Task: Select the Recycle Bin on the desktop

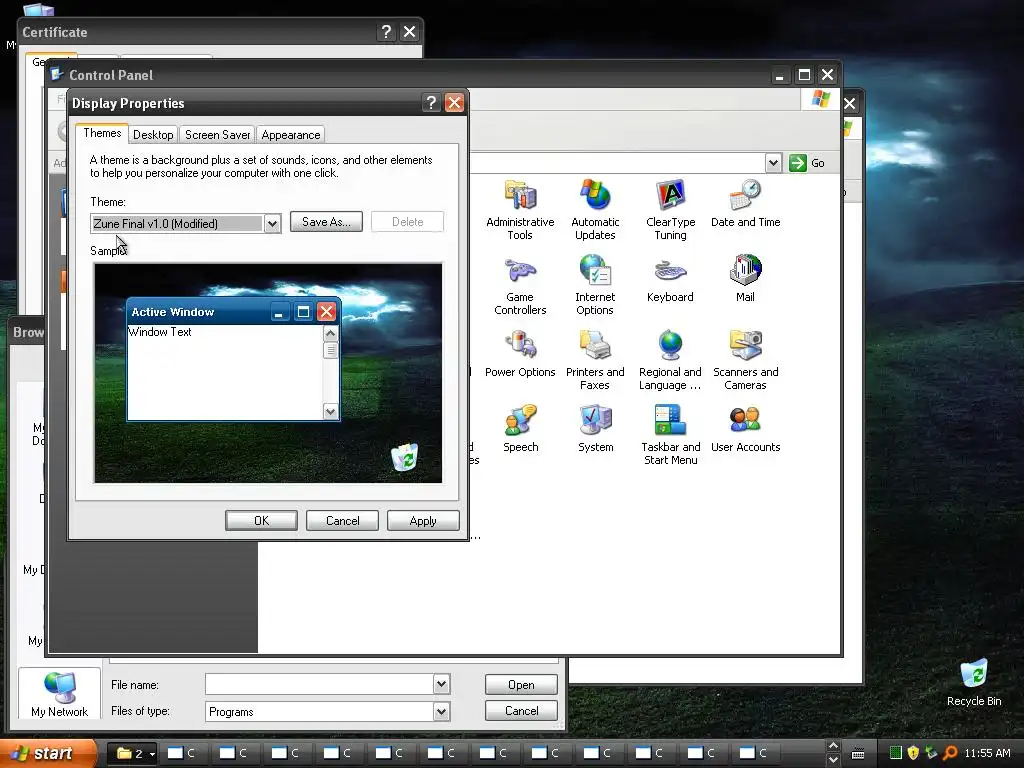Action: pyautogui.click(x=974, y=682)
